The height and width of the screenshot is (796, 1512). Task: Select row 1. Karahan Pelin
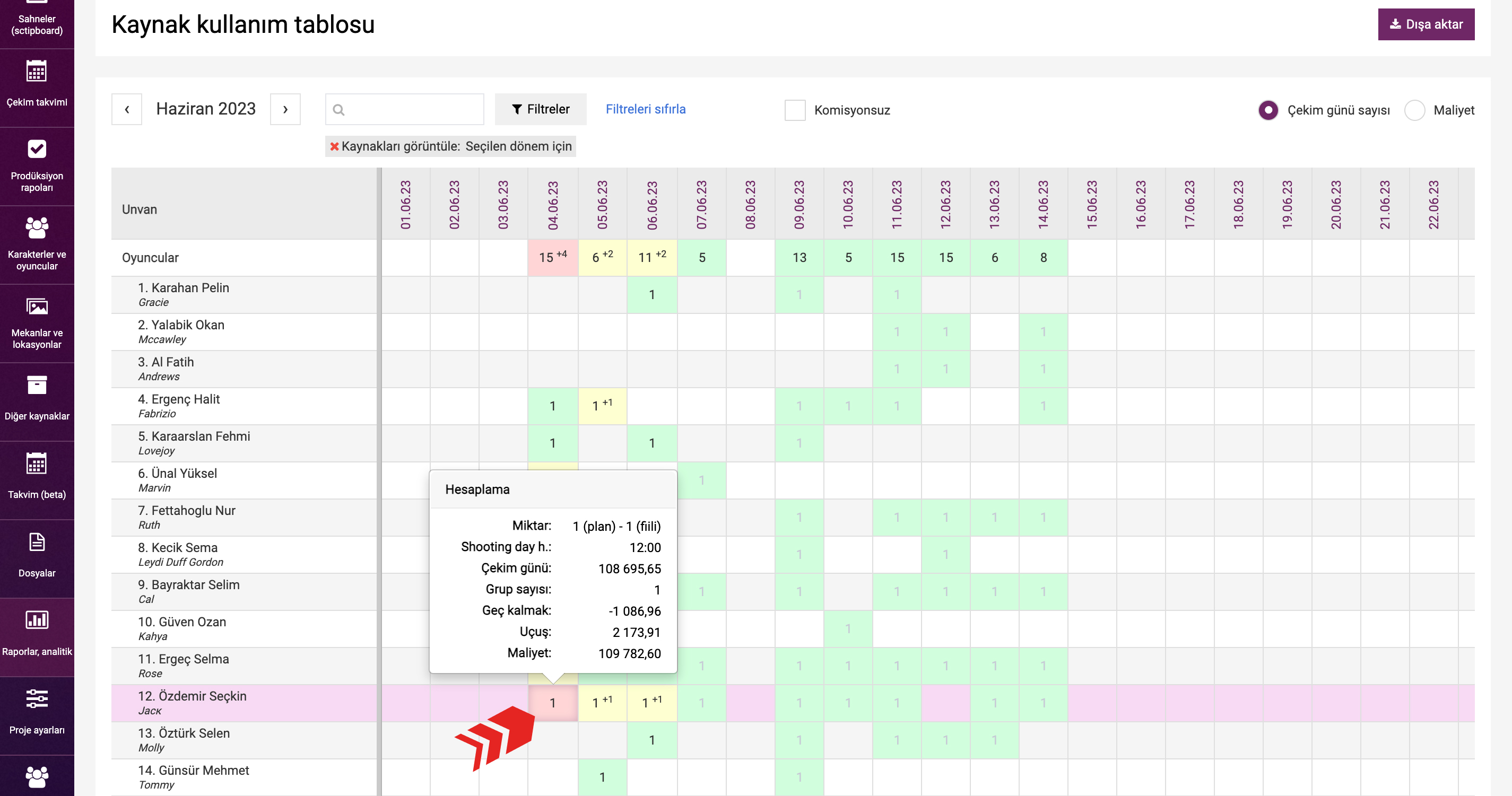pyautogui.click(x=244, y=294)
